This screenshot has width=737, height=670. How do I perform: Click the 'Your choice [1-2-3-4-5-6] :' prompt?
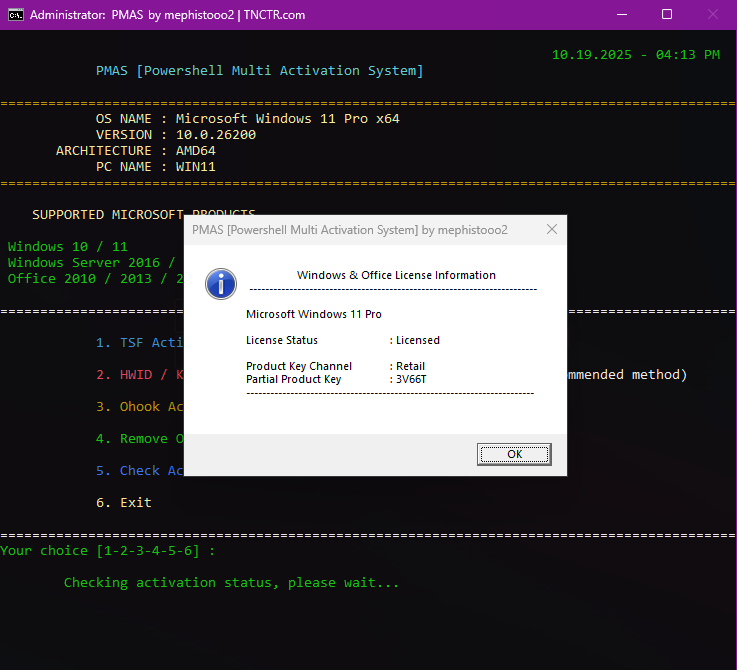coord(108,551)
